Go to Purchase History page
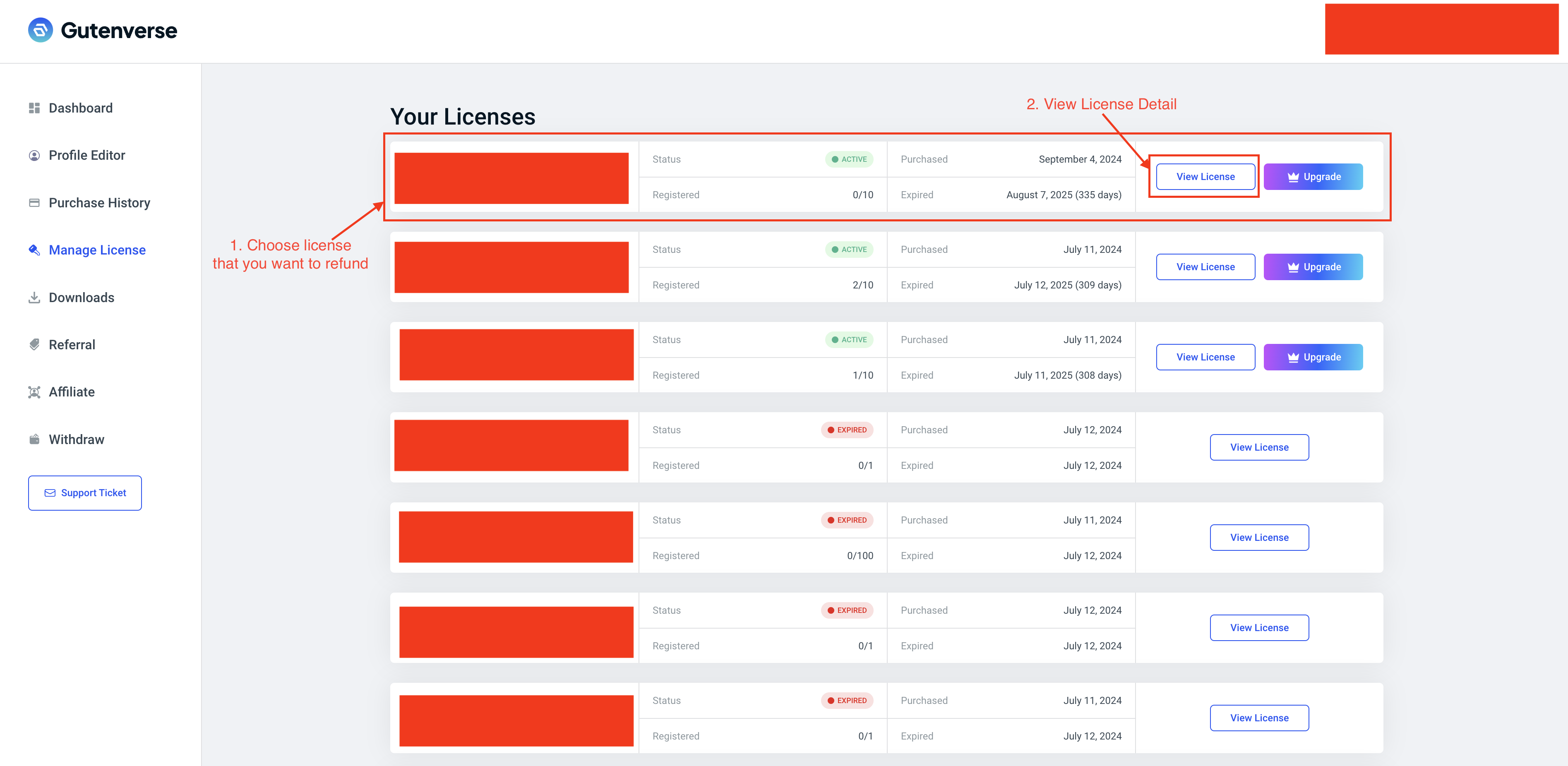Viewport: 1568px width, 766px height. tap(99, 203)
